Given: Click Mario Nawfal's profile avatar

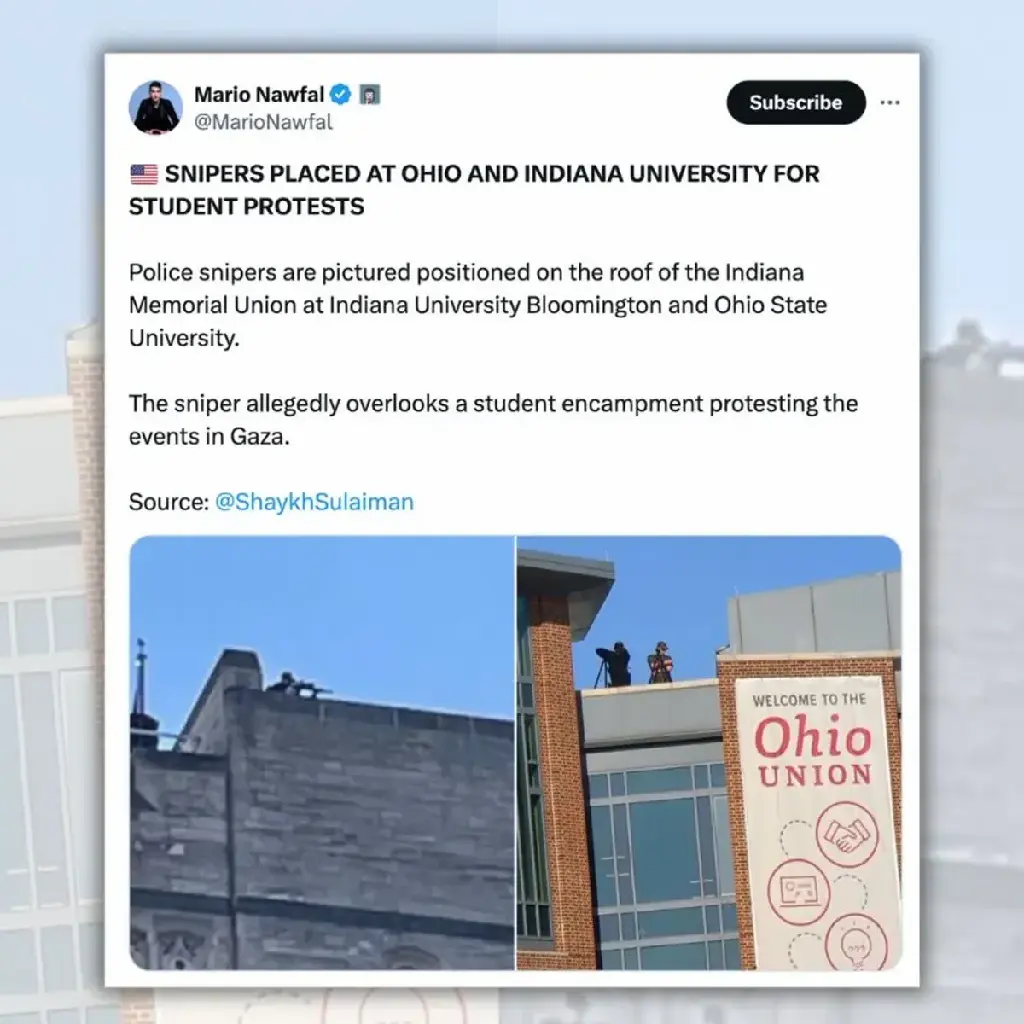Looking at the screenshot, I should pyautogui.click(x=155, y=108).
